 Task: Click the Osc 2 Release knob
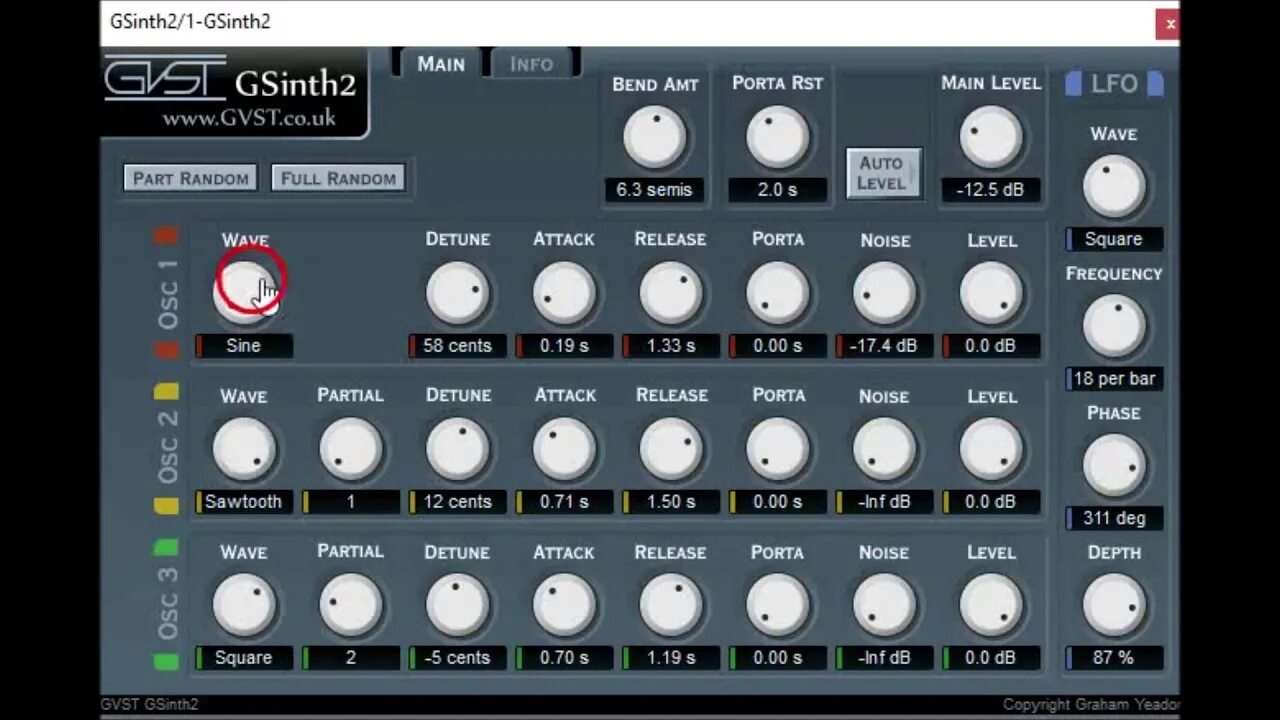[x=671, y=449]
